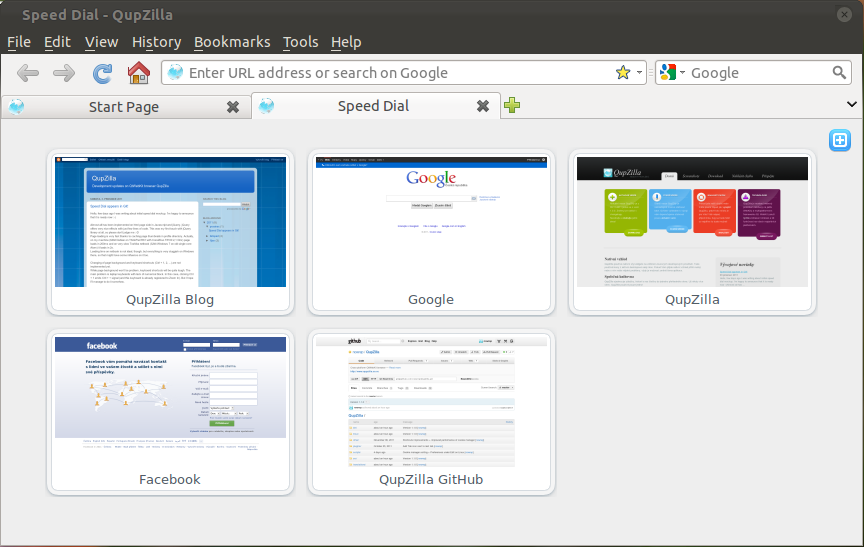This screenshot has width=864, height=547.
Task: Close the Speed Dial tab
Action: (x=483, y=106)
